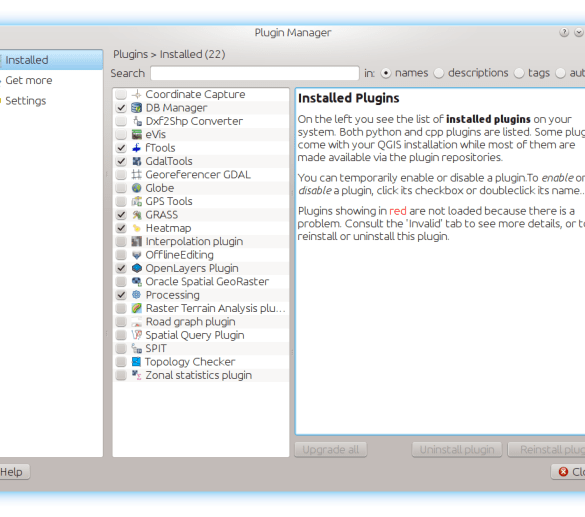Select the Zonal statistics plugin entry
Viewport: 585px width, 517px height.
(201, 375)
